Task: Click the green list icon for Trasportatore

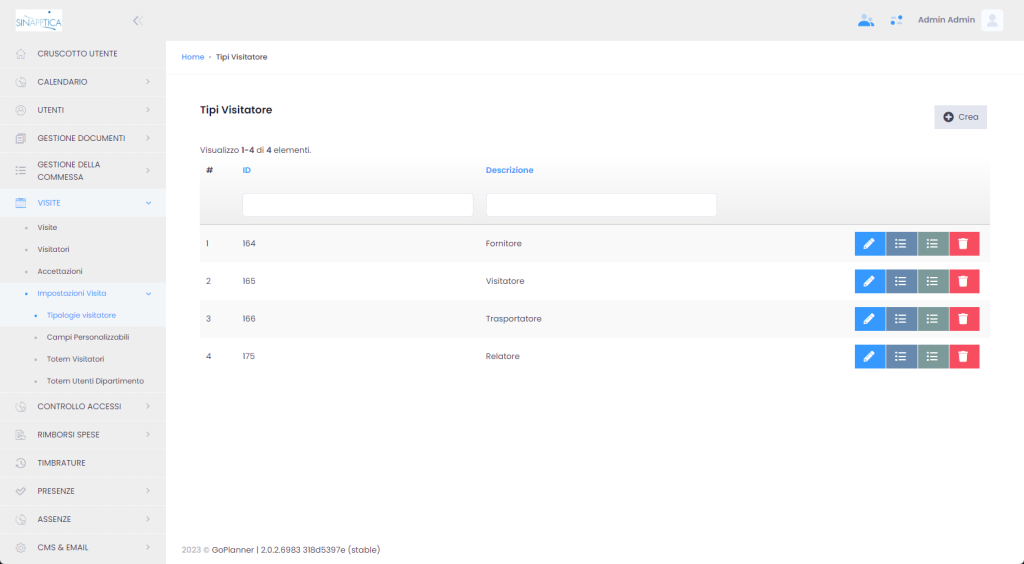Action: (x=932, y=319)
